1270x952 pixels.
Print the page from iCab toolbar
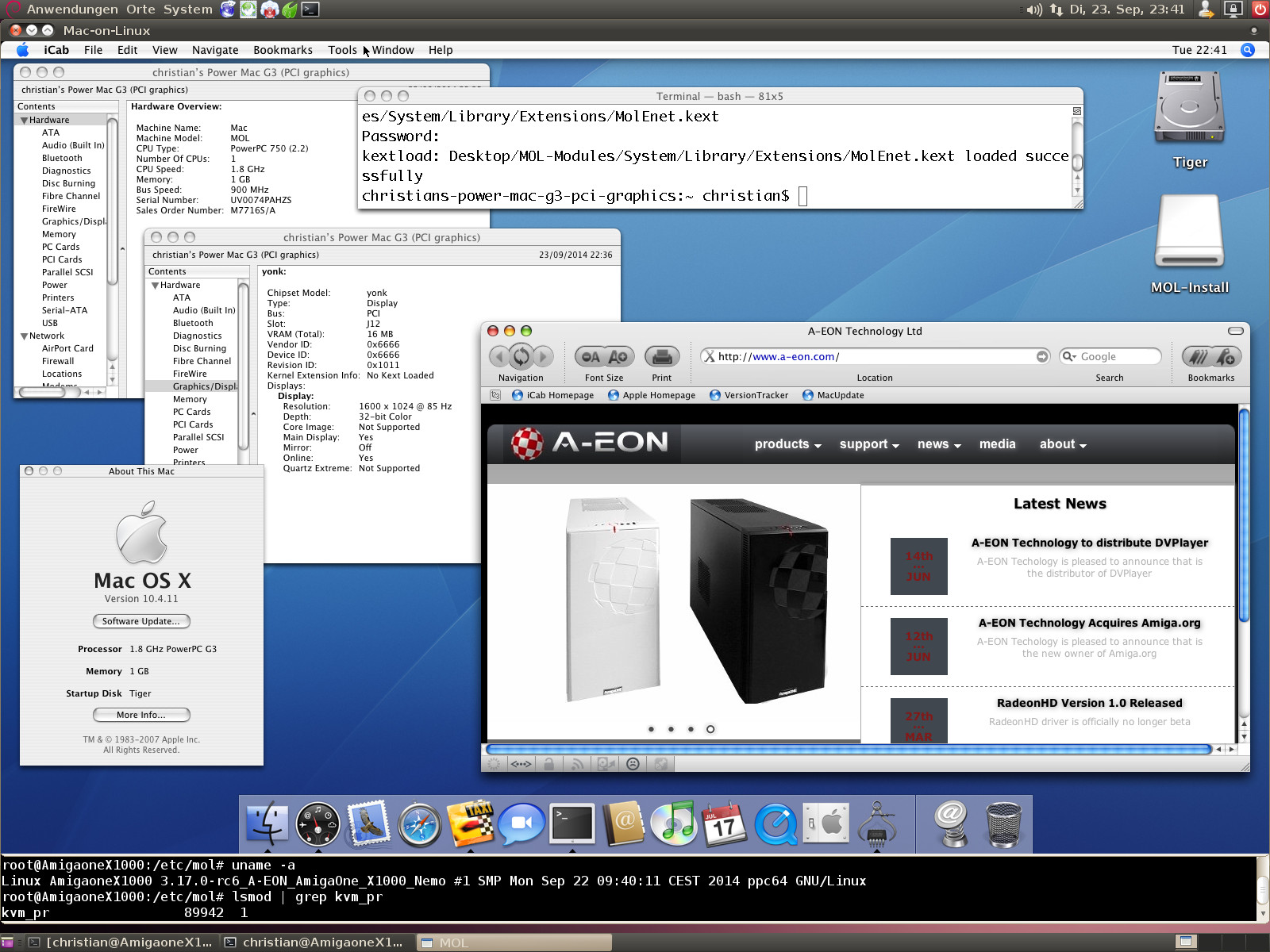tap(661, 357)
